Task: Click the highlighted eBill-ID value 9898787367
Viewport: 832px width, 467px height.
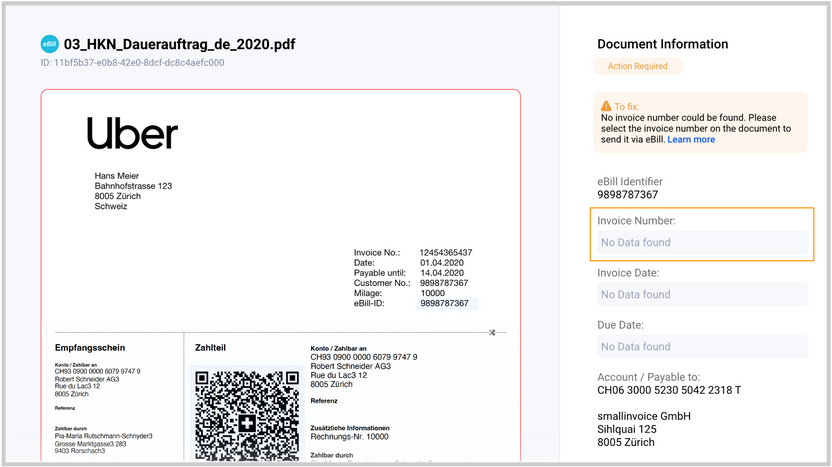Action: [447, 304]
